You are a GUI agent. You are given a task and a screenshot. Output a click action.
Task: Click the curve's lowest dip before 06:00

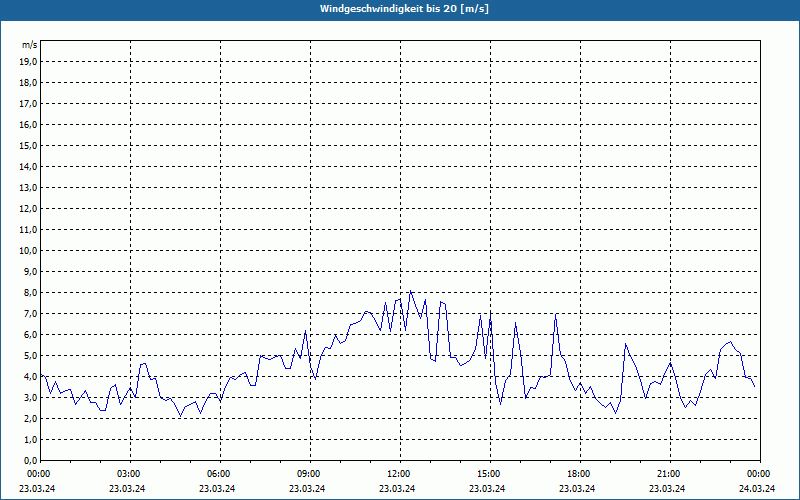(180, 416)
